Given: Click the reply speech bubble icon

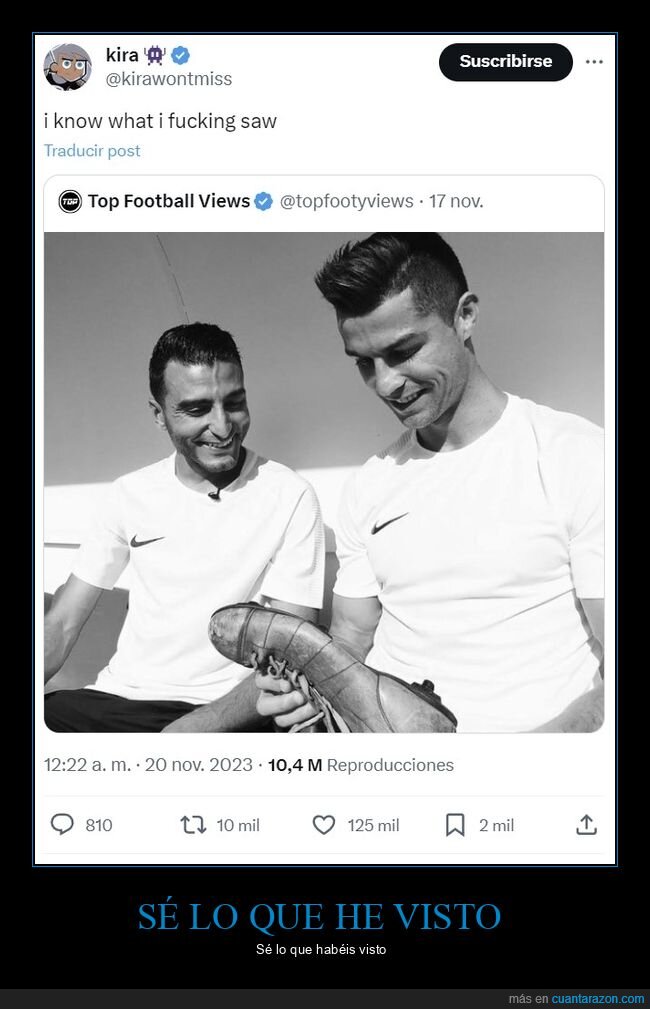Looking at the screenshot, I should pyautogui.click(x=63, y=825).
